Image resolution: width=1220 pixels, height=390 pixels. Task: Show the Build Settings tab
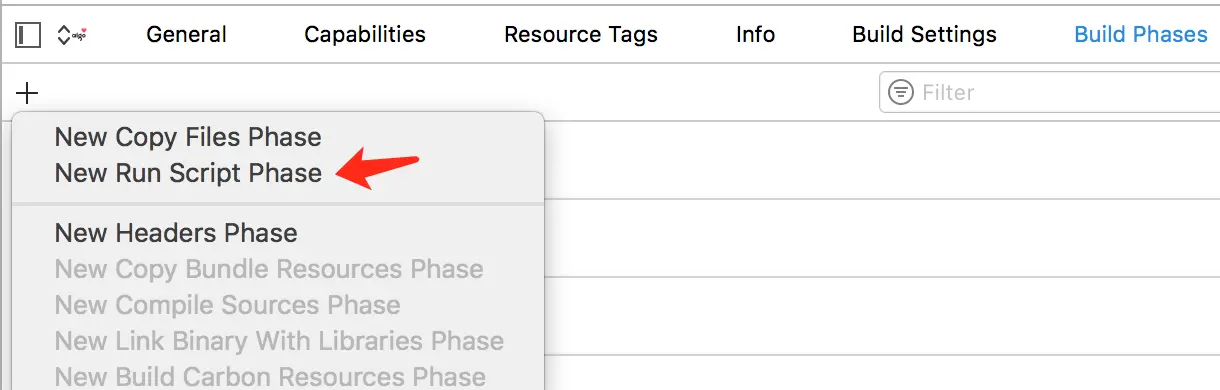[924, 35]
